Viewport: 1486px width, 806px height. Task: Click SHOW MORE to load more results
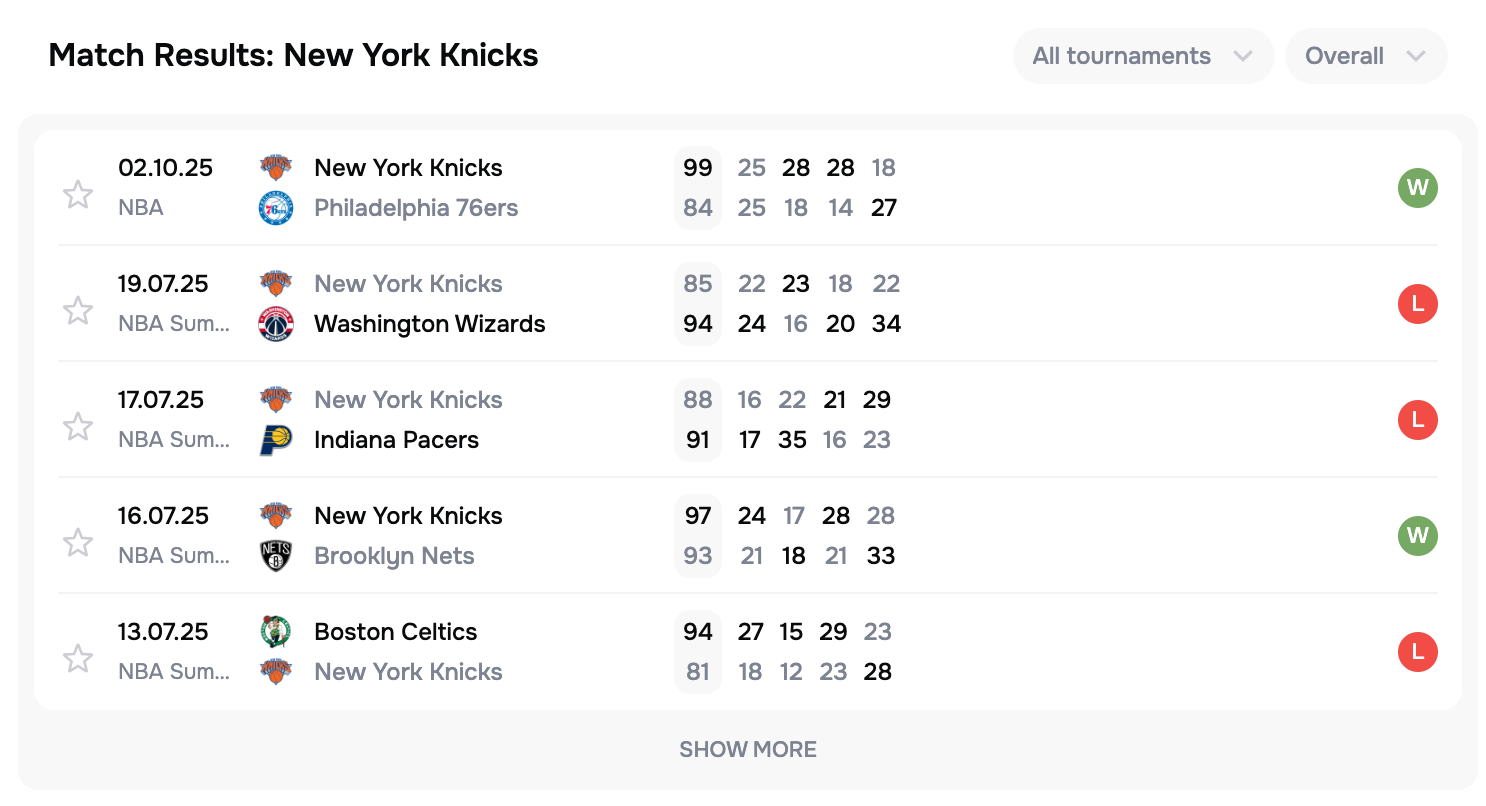748,749
